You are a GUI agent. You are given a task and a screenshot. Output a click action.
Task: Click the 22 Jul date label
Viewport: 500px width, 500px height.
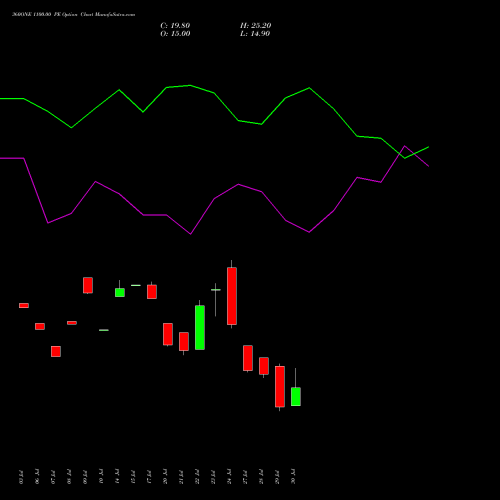click(198, 477)
